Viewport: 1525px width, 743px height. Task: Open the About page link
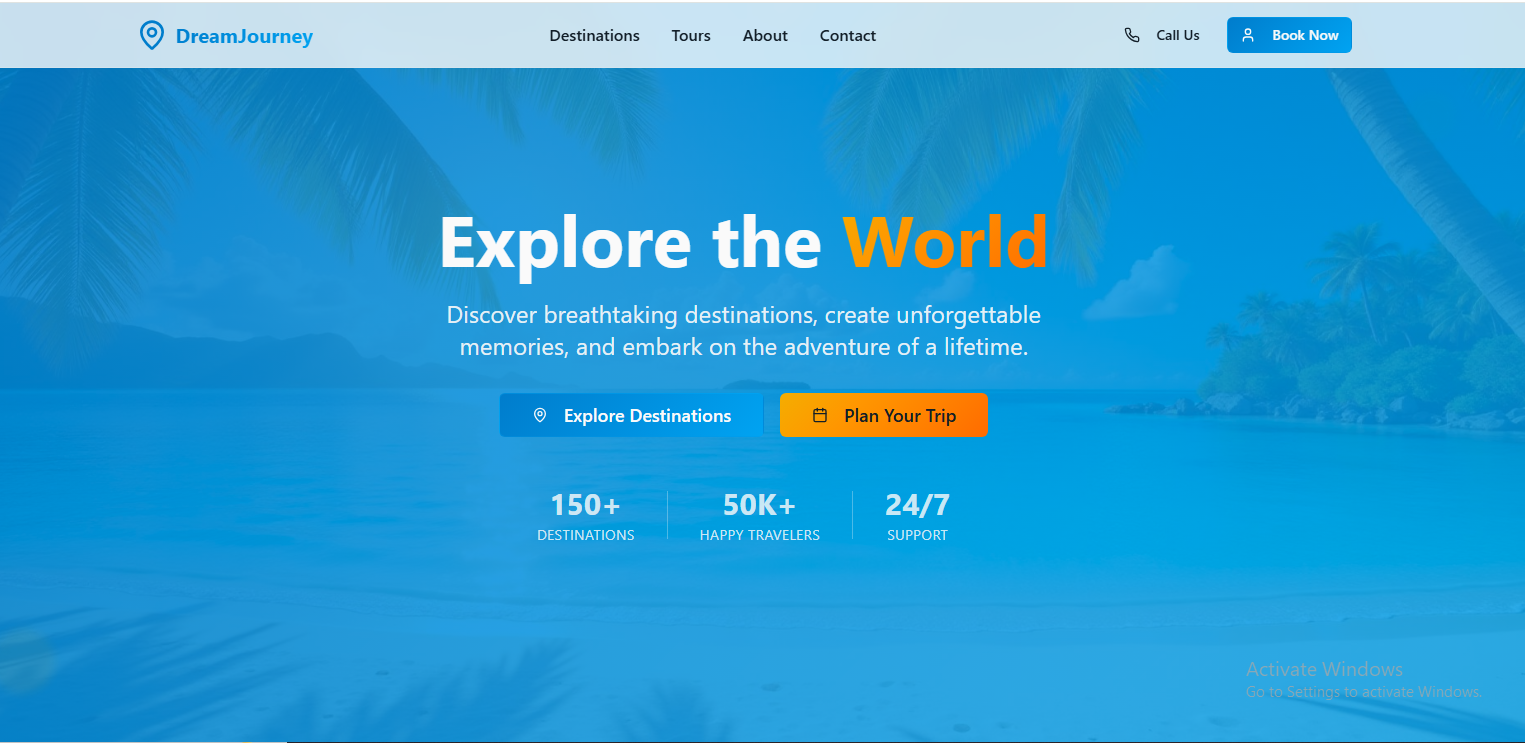[765, 36]
